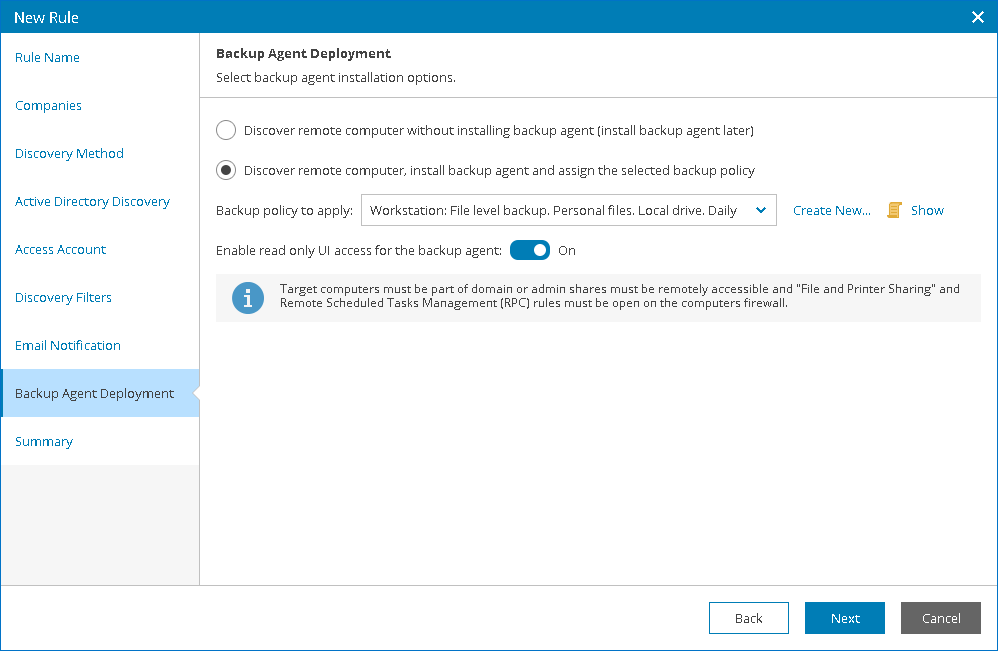Click 'Select backup agent installation options.' text
Image resolution: width=998 pixels, height=651 pixels.
(x=336, y=78)
